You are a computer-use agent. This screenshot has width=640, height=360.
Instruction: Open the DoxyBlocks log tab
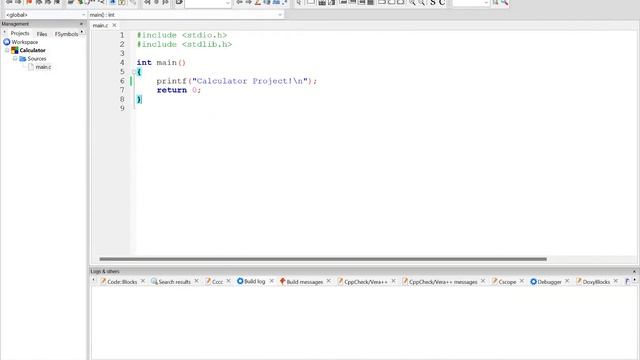tap(596, 282)
